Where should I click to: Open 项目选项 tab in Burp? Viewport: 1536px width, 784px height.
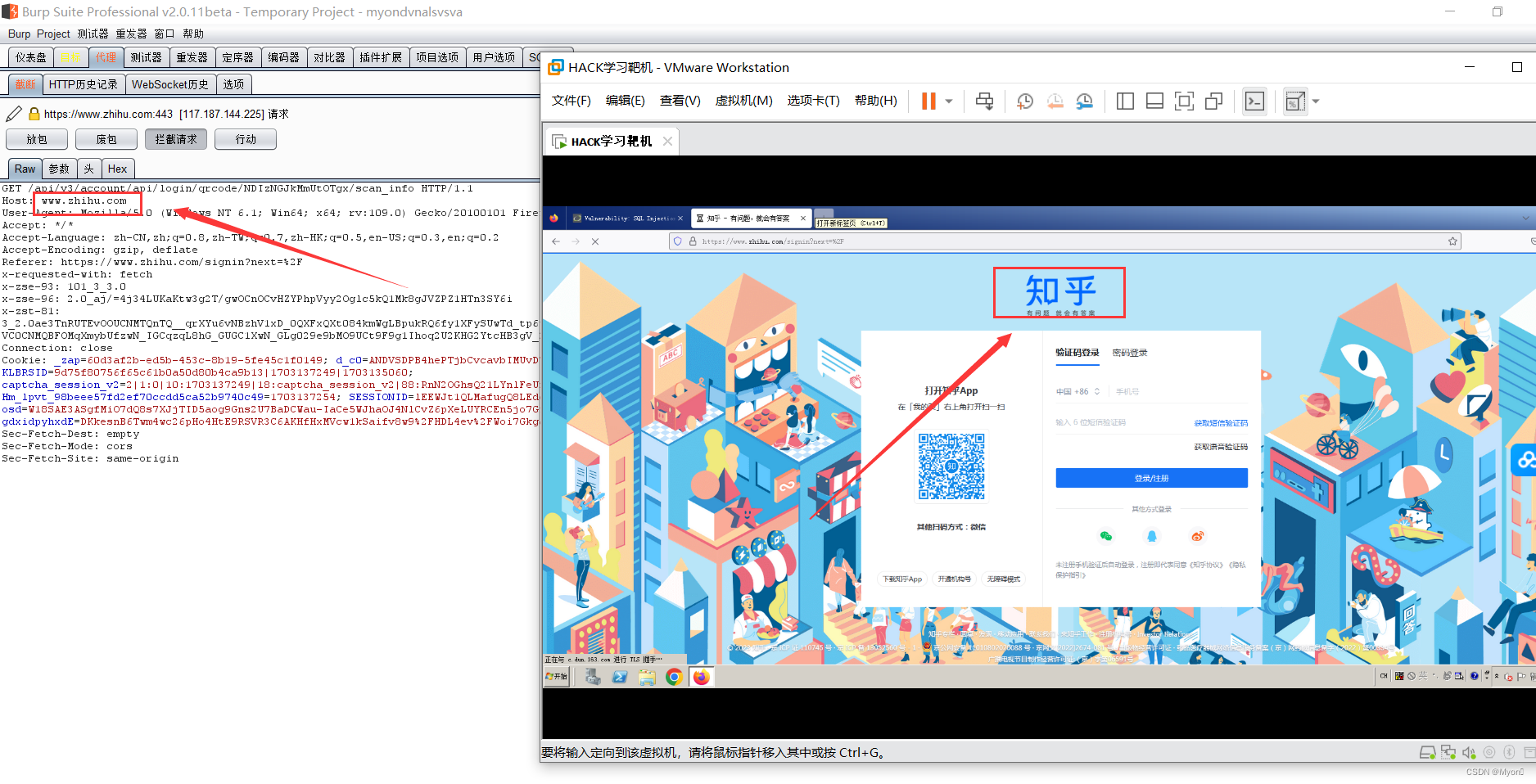(x=437, y=57)
